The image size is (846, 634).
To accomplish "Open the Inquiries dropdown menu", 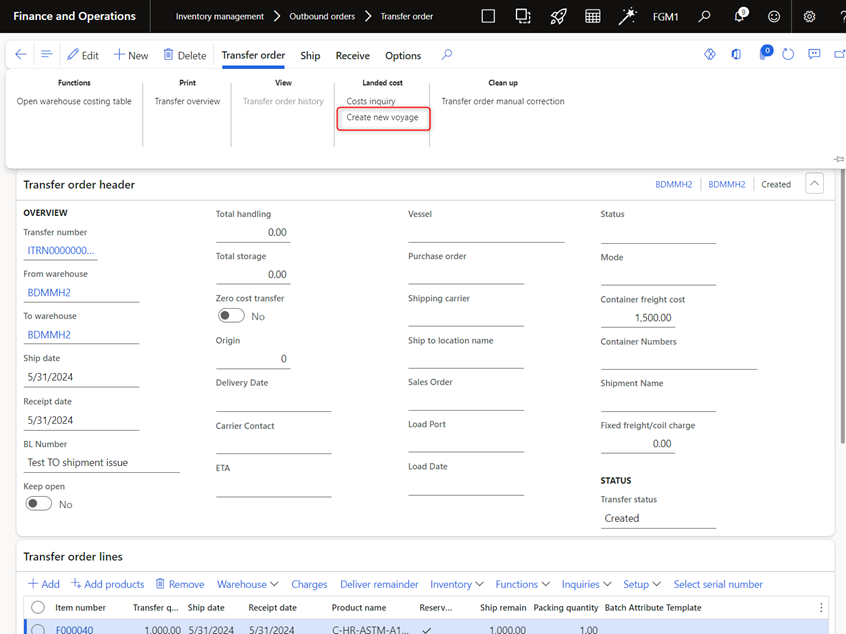I will coord(586,584).
